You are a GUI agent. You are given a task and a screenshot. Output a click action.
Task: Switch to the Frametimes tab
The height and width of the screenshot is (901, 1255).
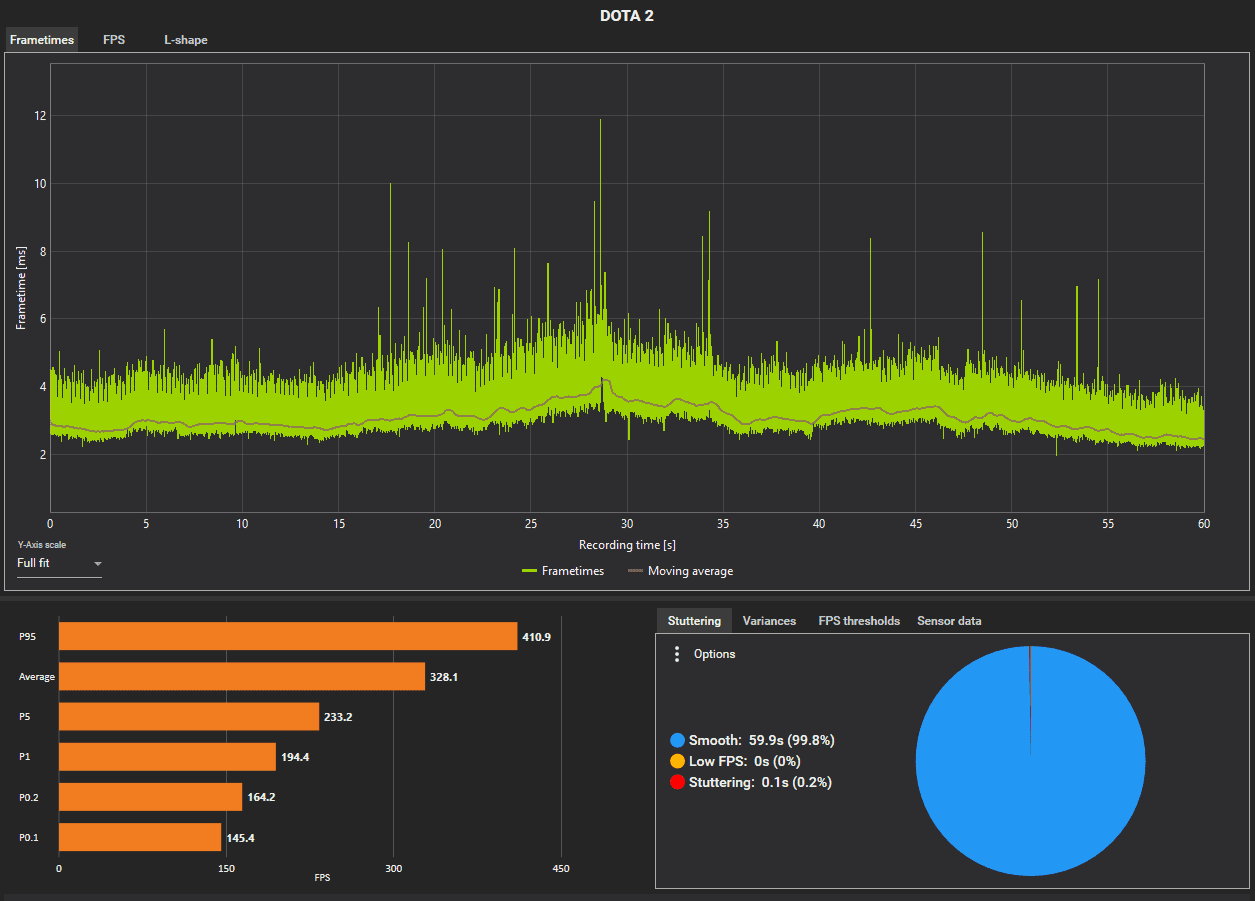(x=41, y=40)
